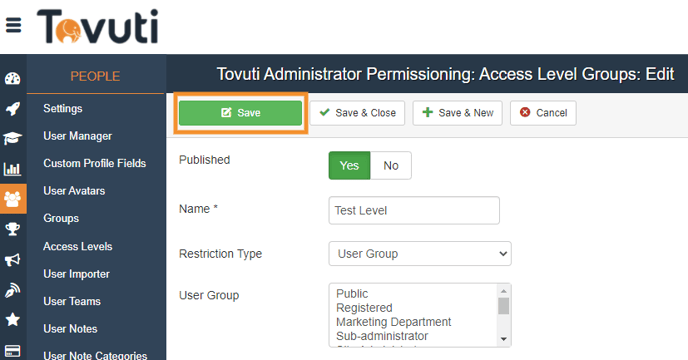The height and width of the screenshot is (360, 688).
Task: Open the star icon in sidebar
Action: [x=12, y=319]
